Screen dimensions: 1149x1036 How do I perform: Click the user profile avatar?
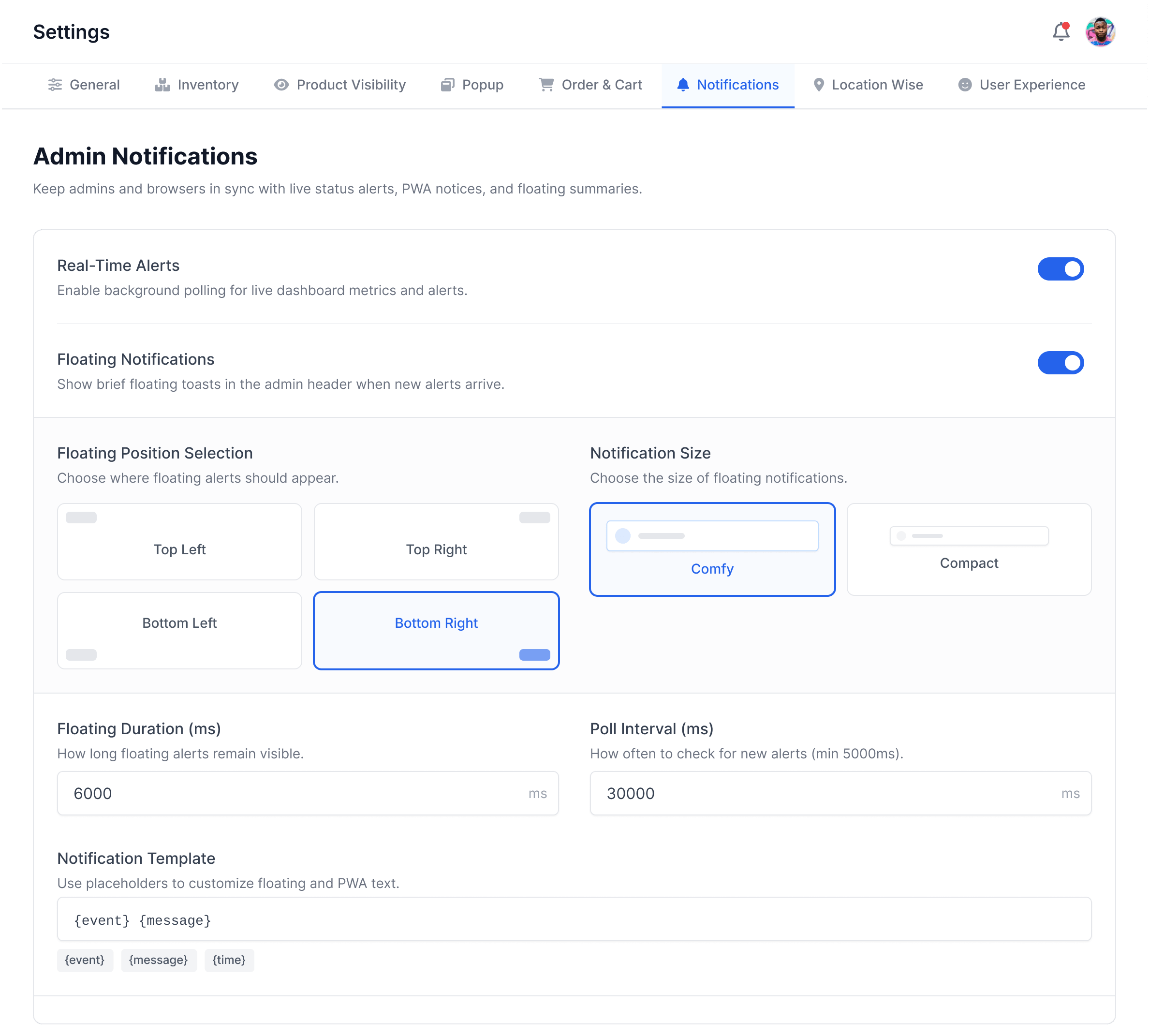click(x=1101, y=32)
